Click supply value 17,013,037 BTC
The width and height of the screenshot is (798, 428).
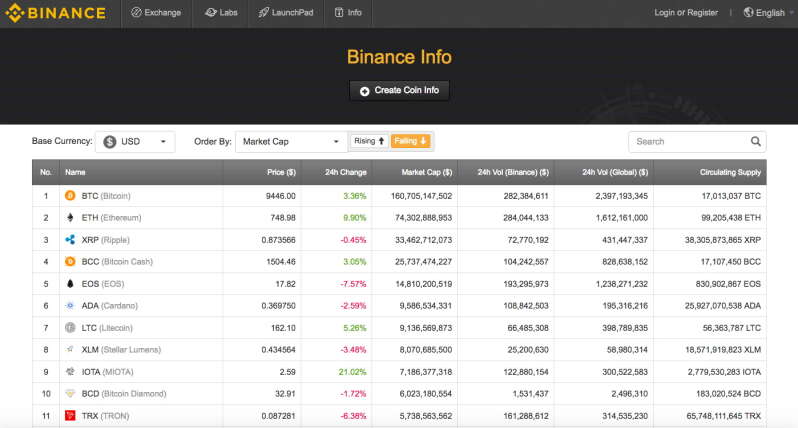click(731, 196)
